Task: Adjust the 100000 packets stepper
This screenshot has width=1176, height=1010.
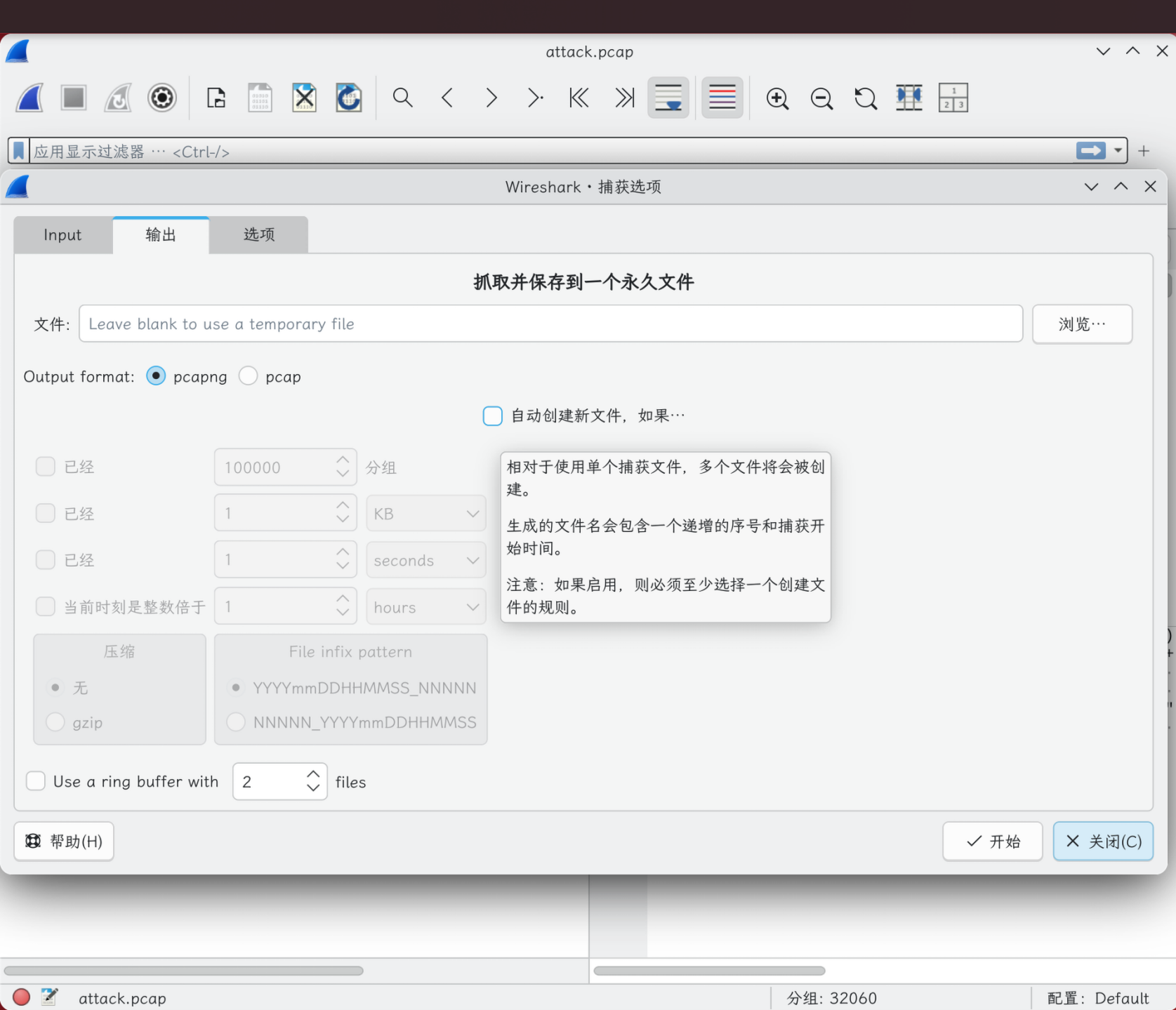Action: [343, 467]
